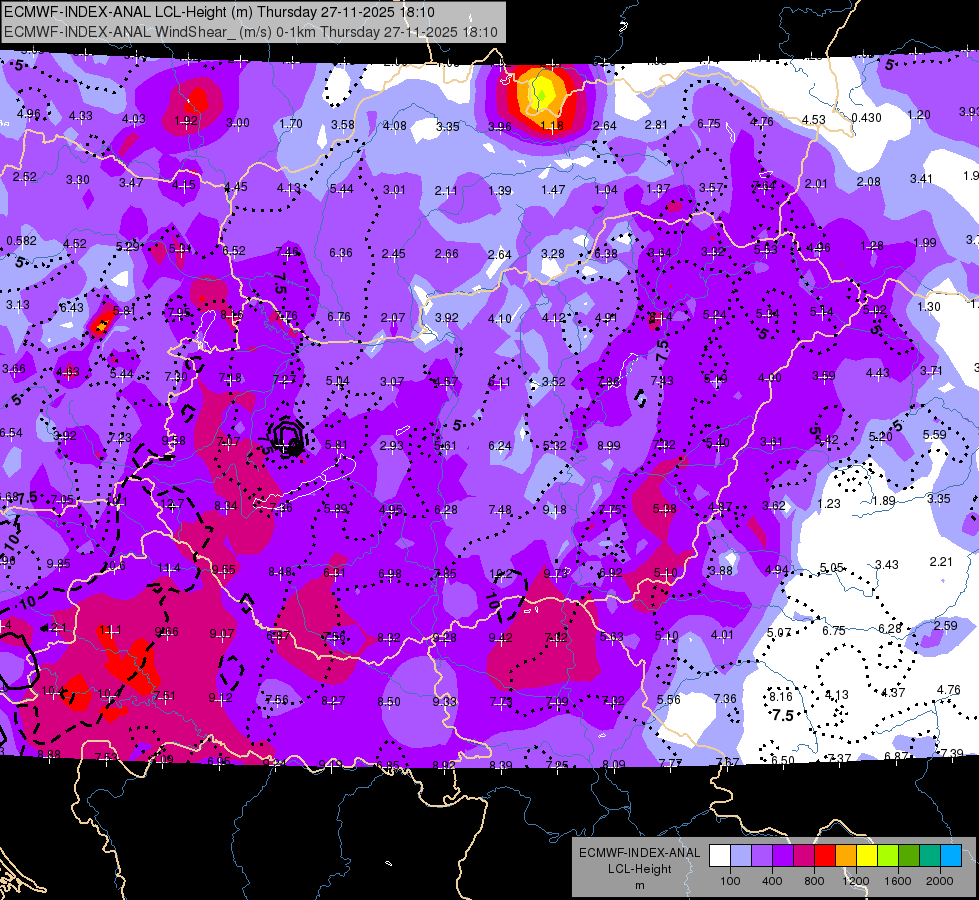Click the wind shear value 2.81
The image size is (979, 900).
click(656, 124)
